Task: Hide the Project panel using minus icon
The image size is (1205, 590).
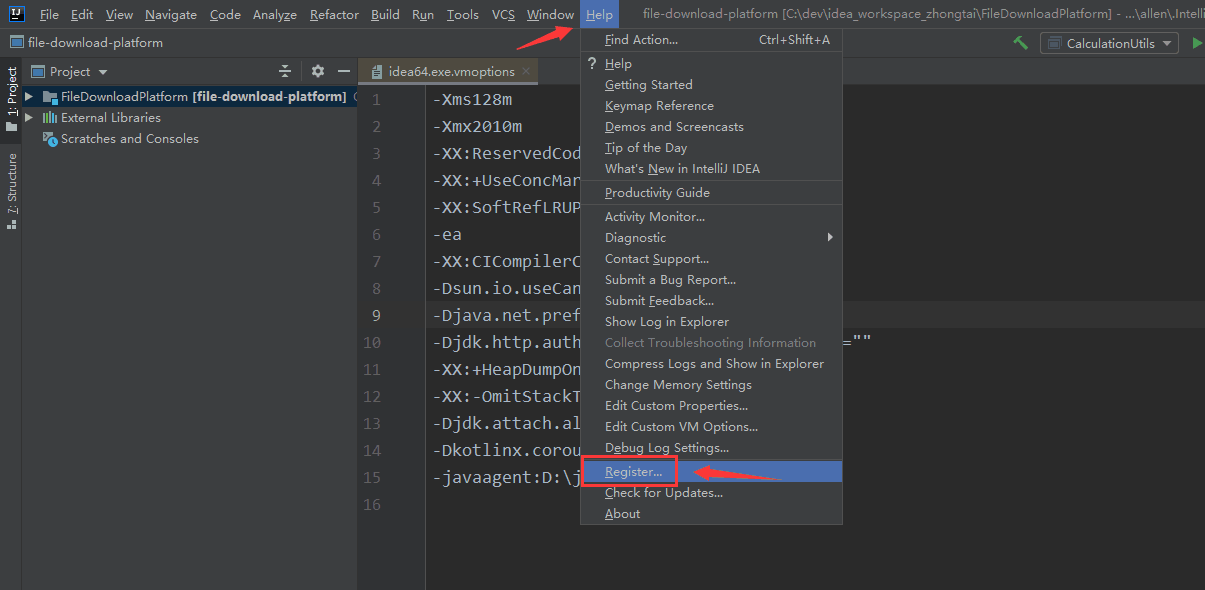Action: (x=344, y=71)
